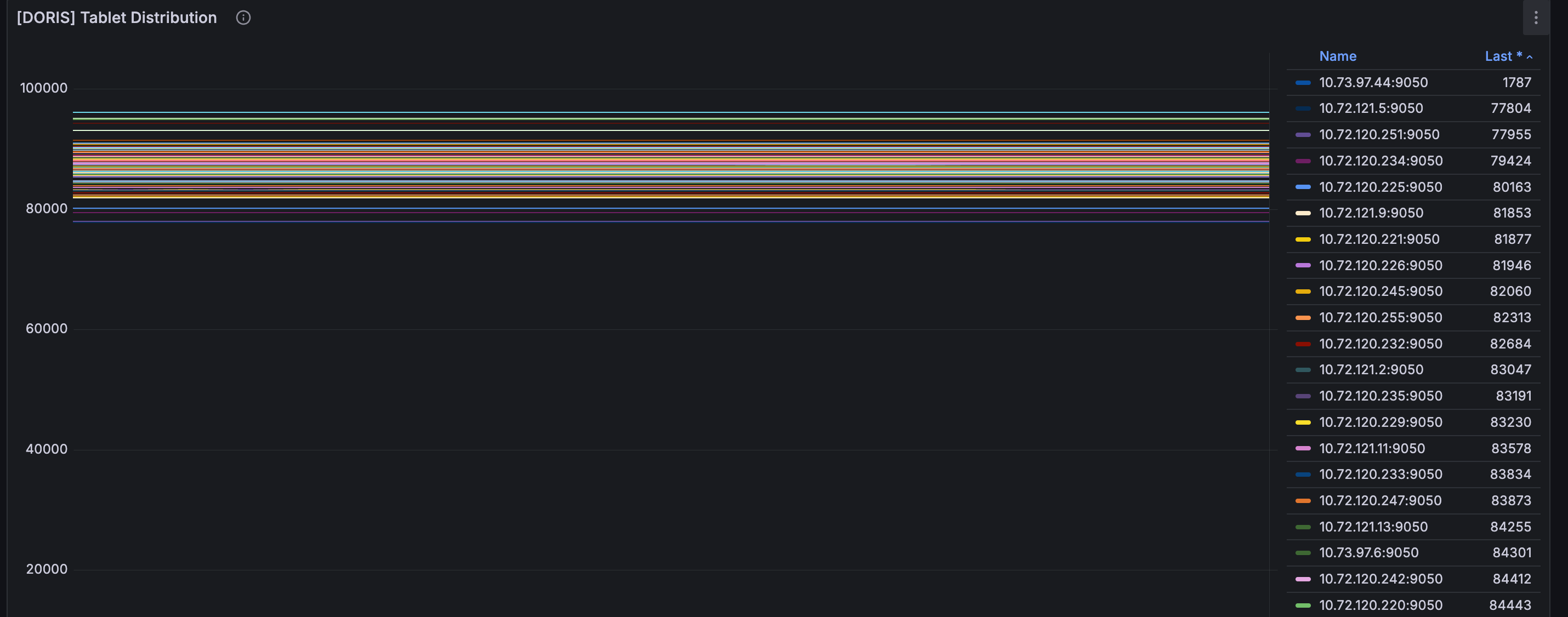The height and width of the screenshot is (617, 1568).
Task: Open color picker for 10.72.120.235:9050 swatch
Action: (x=1303, y=396)
